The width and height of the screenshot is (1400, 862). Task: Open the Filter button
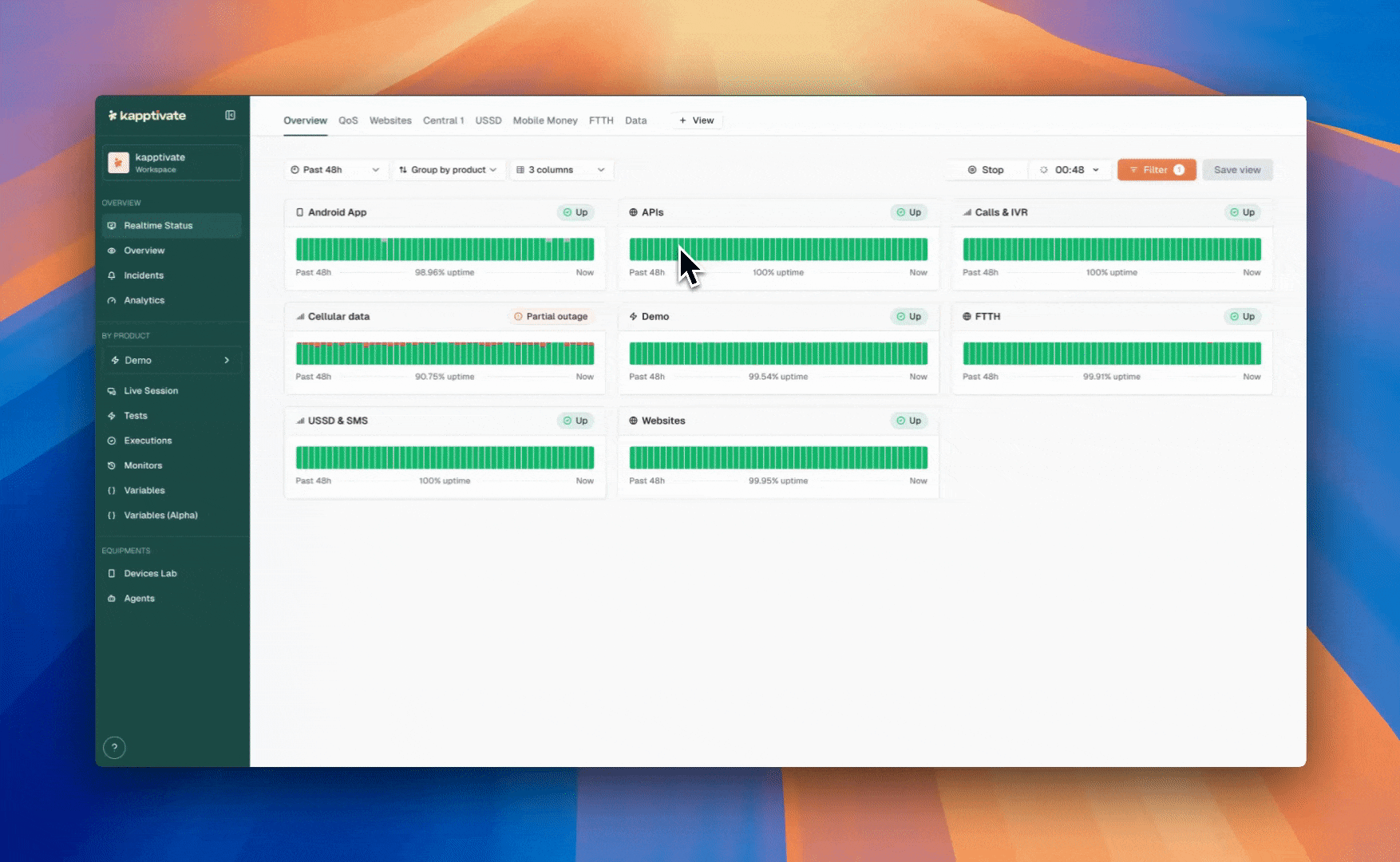tap(1157, 170)
